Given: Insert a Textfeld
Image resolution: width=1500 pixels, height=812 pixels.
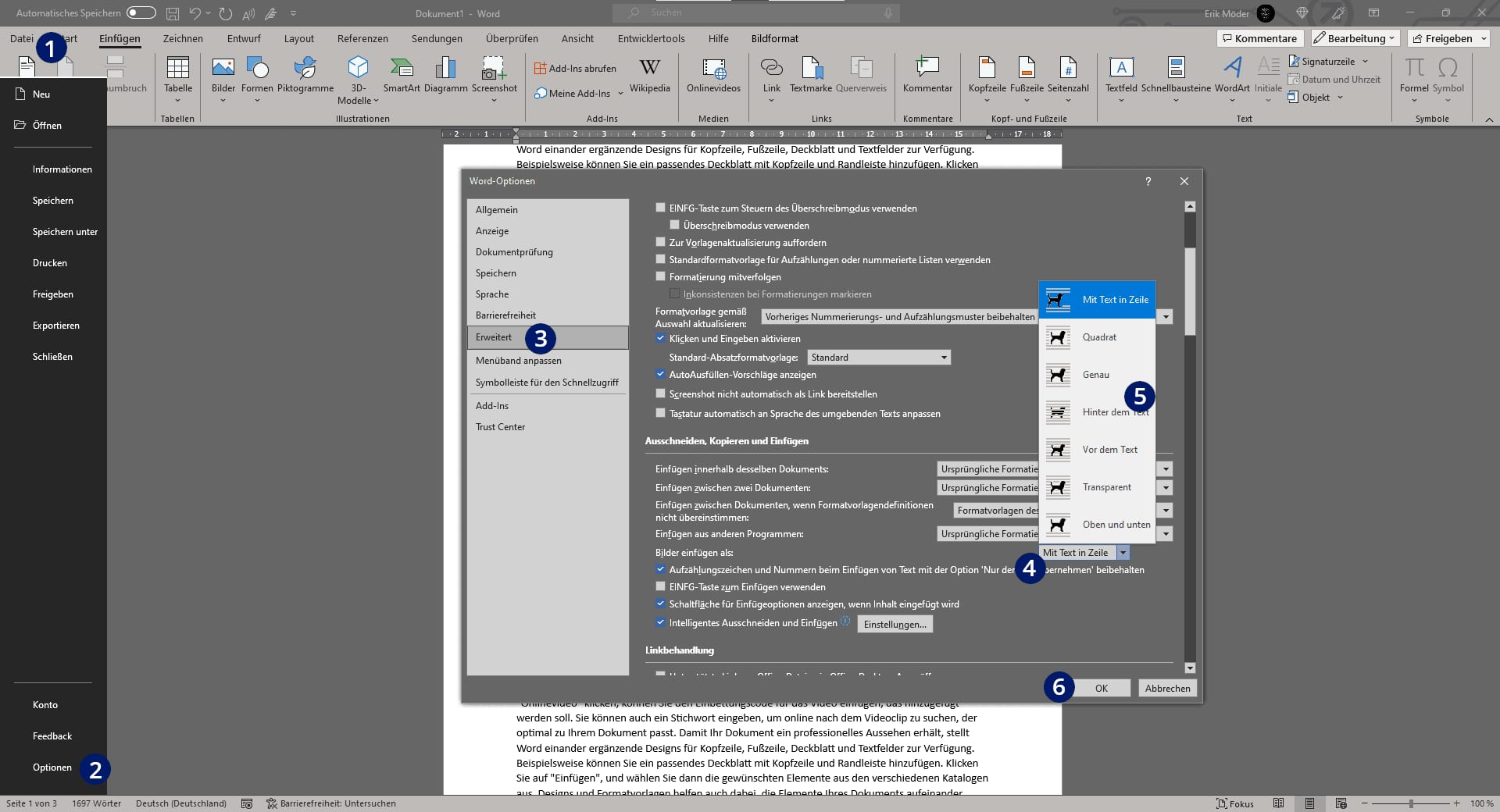Looking at the screenshot, I should (x=1121, y=78).
